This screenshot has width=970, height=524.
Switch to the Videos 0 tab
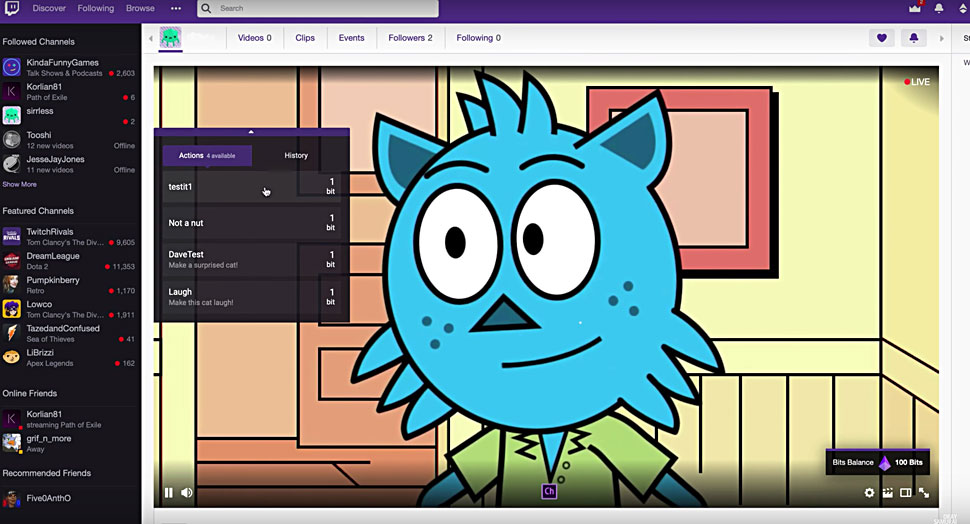(x=254, y=38)
